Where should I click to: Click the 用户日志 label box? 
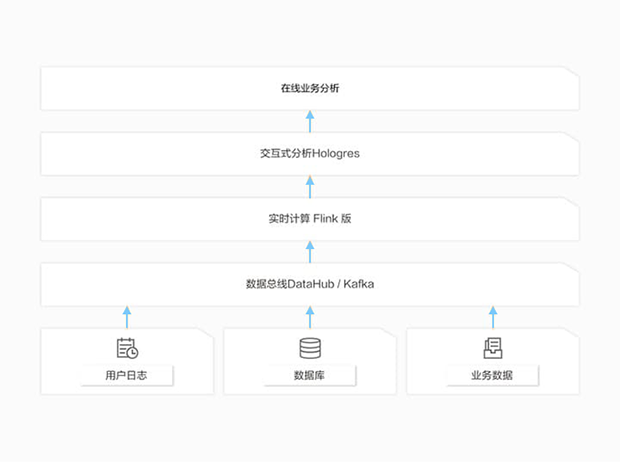click(127, 375)
